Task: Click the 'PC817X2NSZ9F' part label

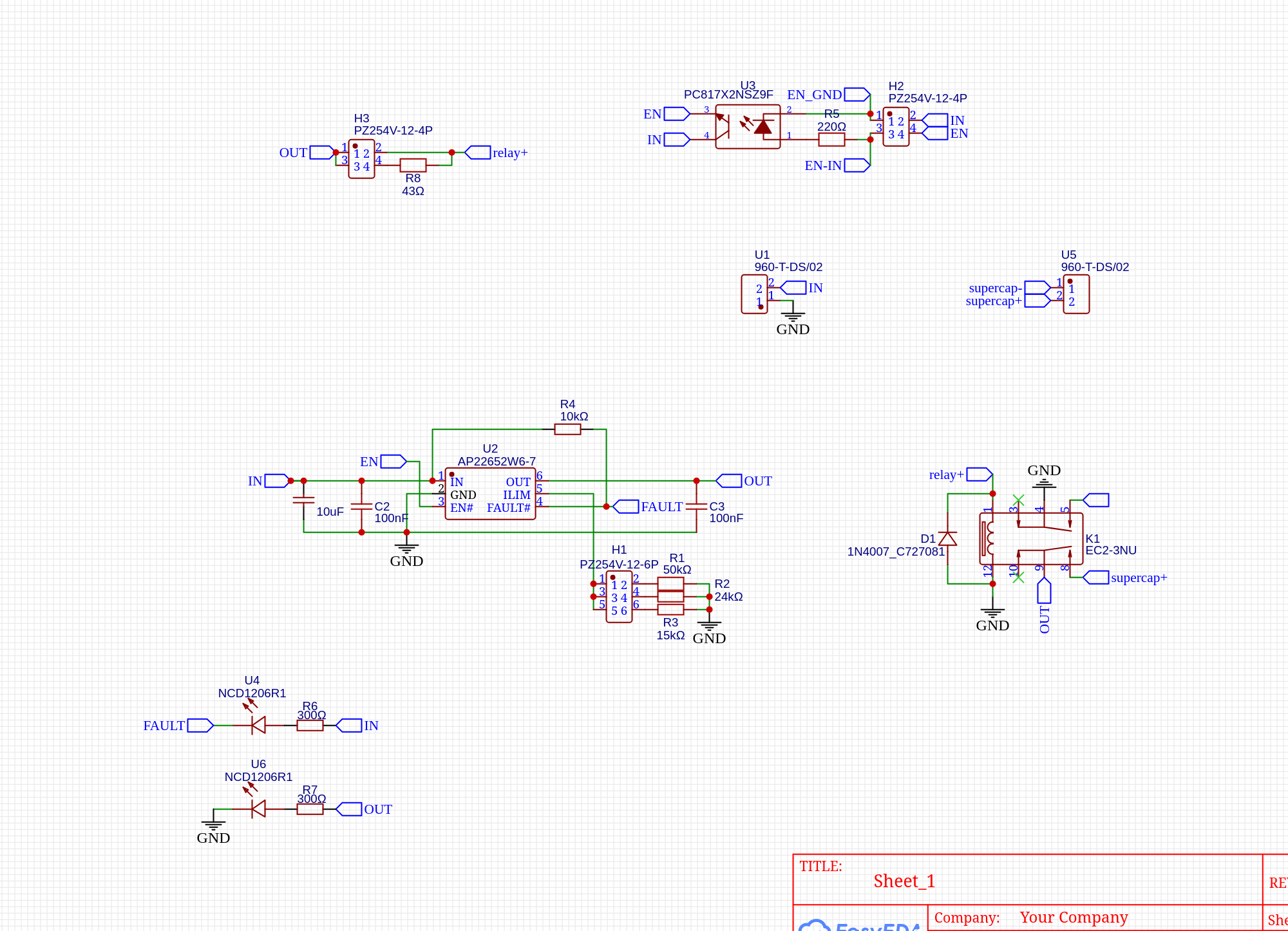Action: click(x=728, y=95)
